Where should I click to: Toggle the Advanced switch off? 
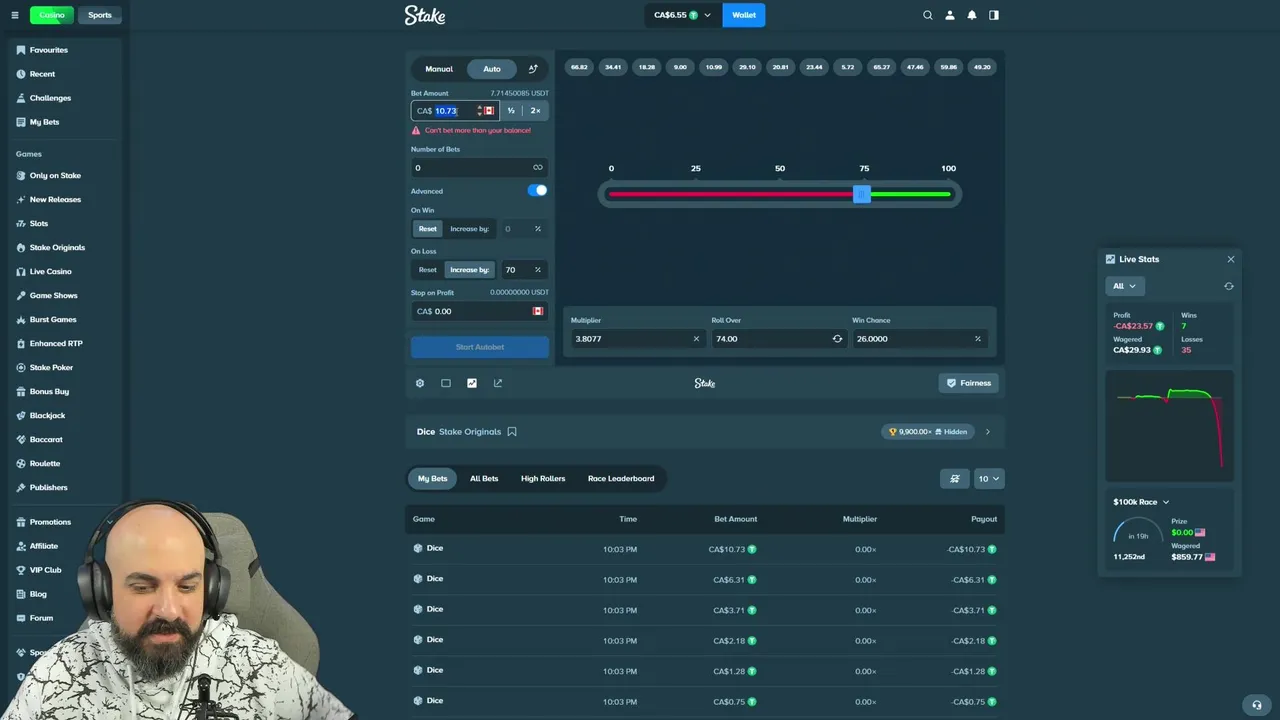pyautogui.click(x=538, y=190)
